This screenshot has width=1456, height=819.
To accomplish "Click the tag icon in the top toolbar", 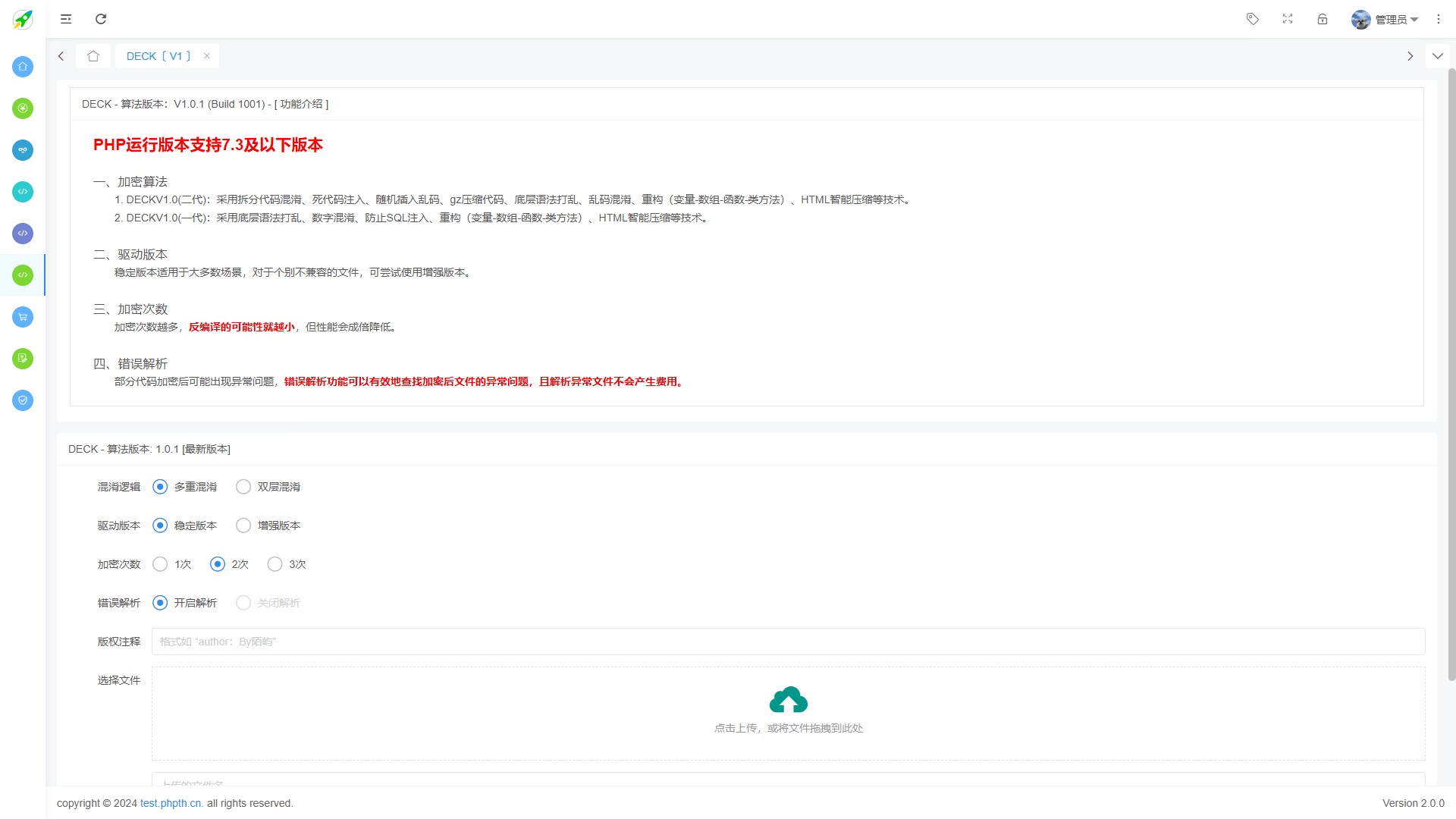I will pyautogui.click(x=1252, y=19).
